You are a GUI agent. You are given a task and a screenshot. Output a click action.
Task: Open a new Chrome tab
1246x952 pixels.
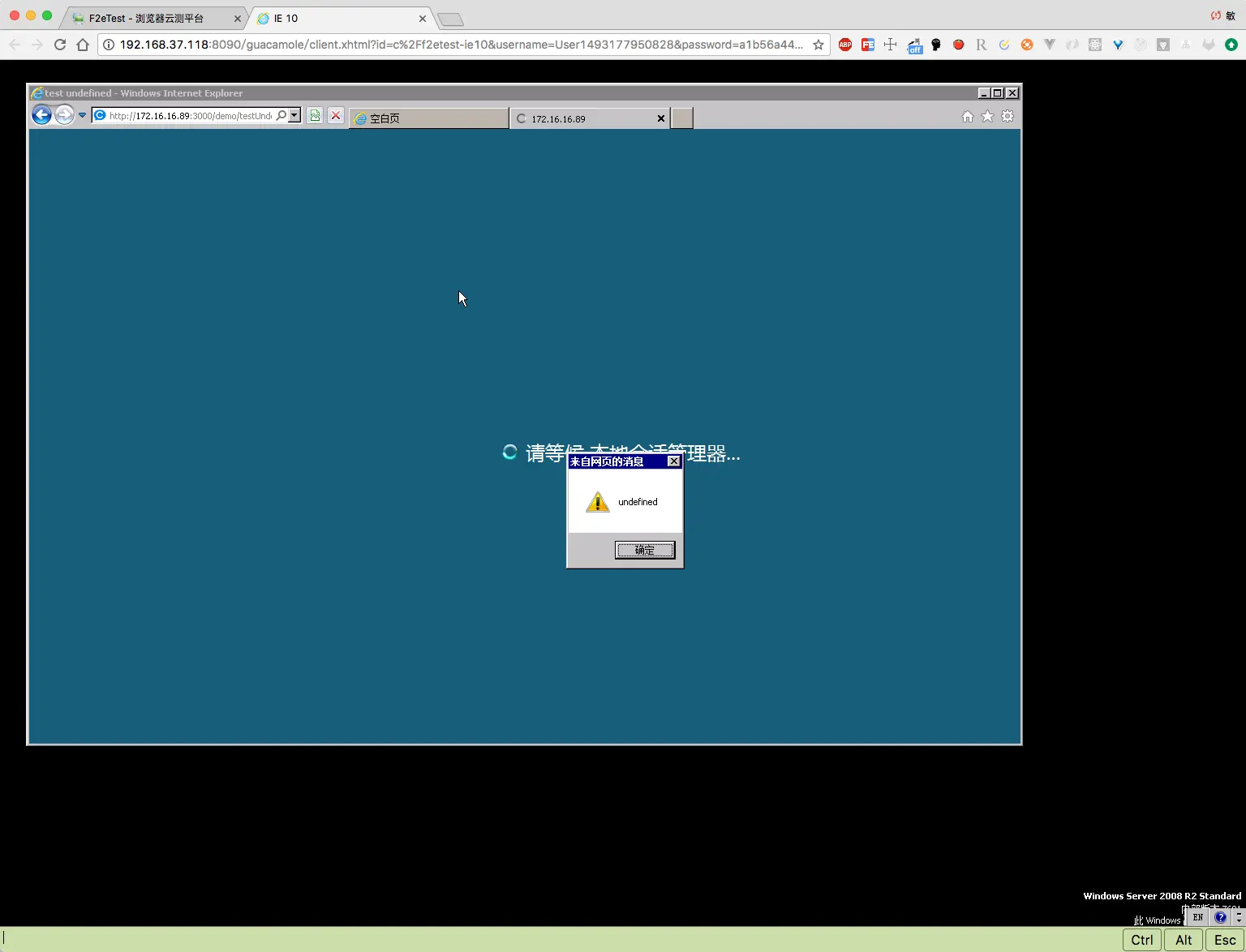pyautogui.click(x=450, y=19)
